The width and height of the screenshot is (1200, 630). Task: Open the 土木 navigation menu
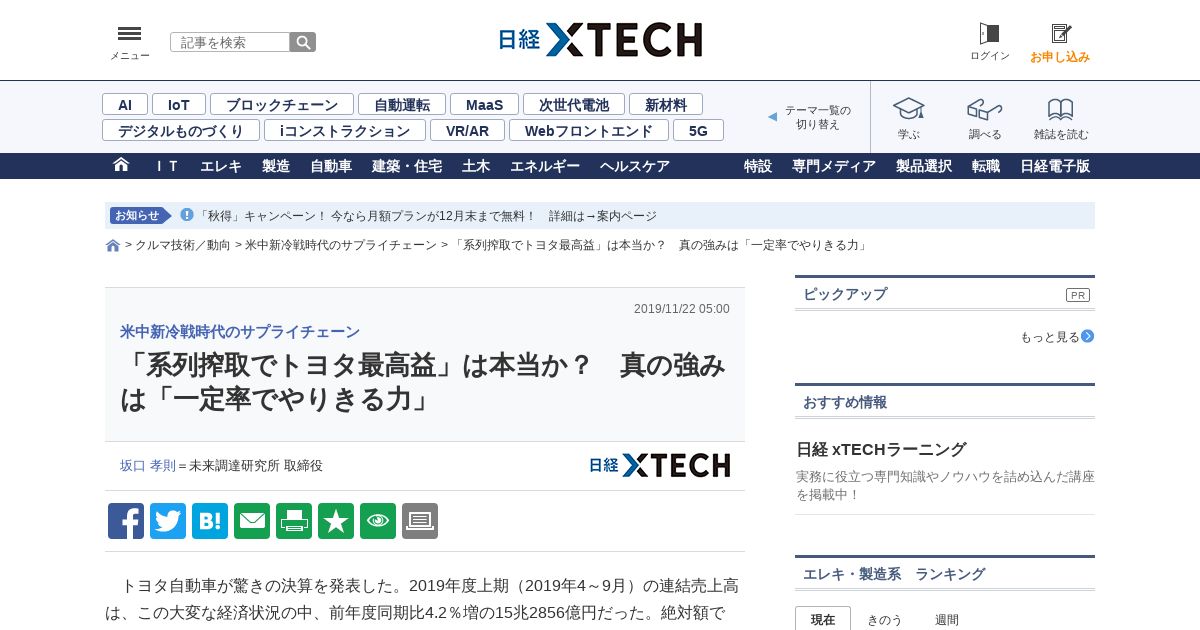click(476, 166)
